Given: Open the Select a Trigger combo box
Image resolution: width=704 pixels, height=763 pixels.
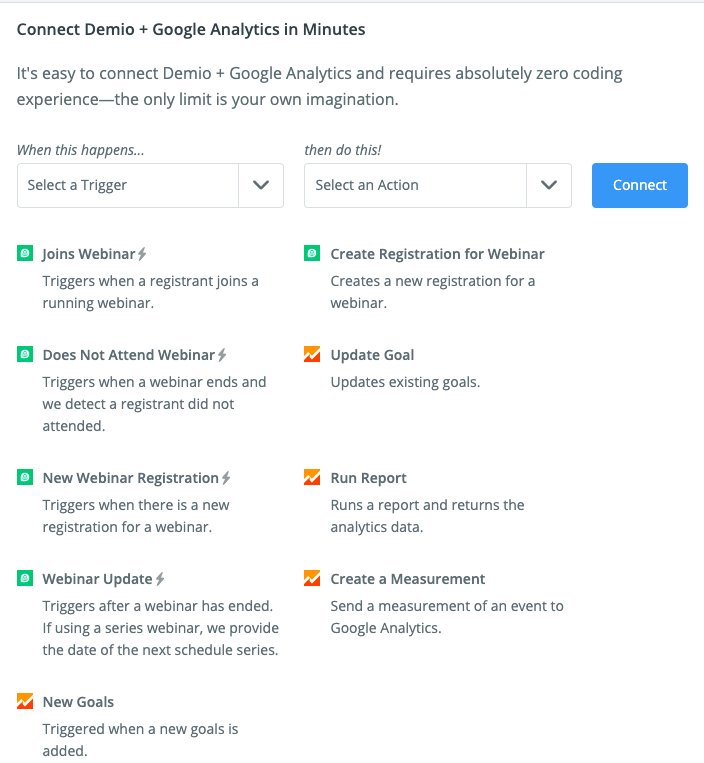Looking at the screenshot, I should click(150, 185).
